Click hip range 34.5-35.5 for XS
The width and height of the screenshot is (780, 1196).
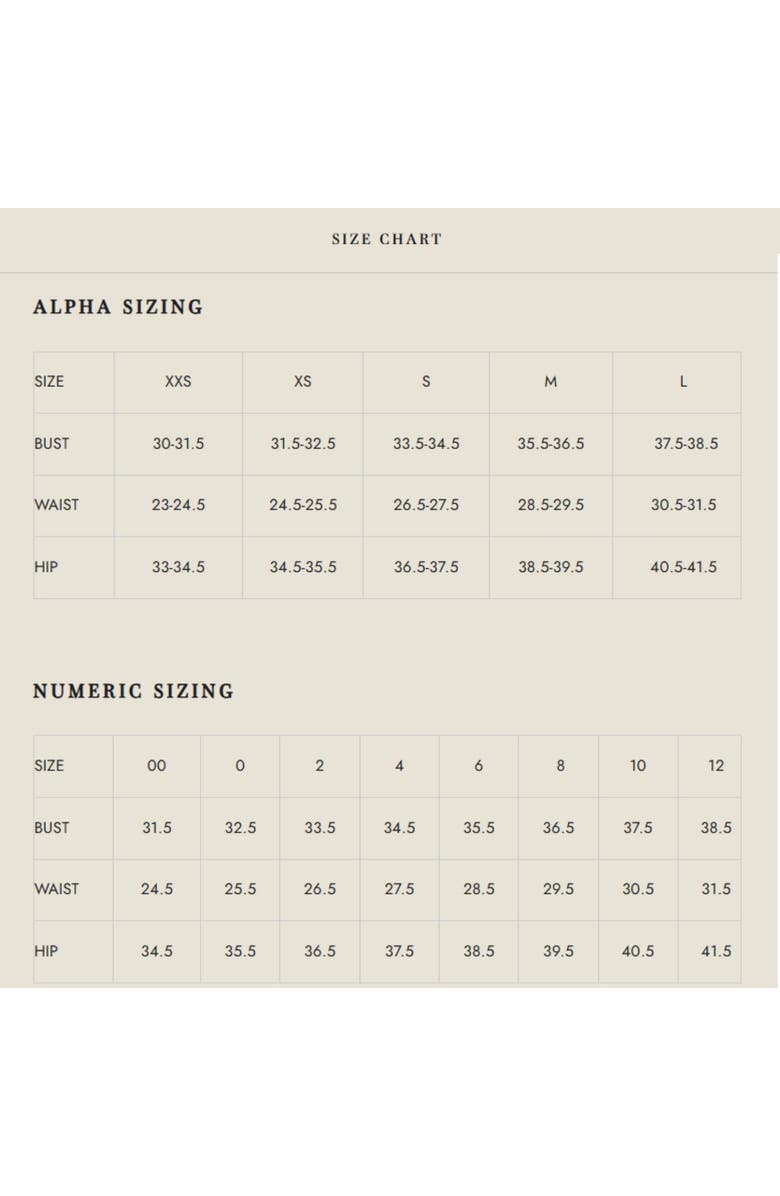(x=303, y=567)
